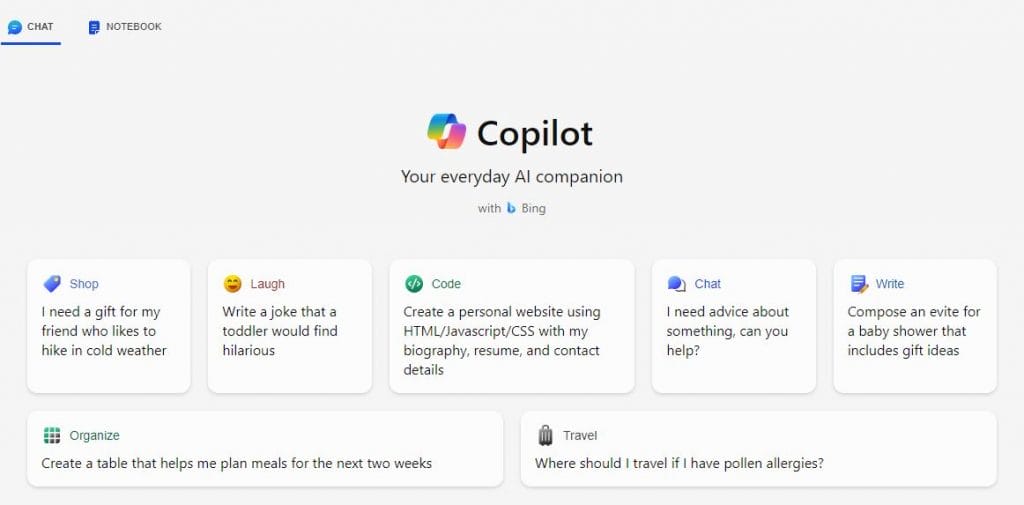The width and height of the screenshot is (1024, 505).
Task: Click the Copilot logo icon
Action: click(446, 132)
